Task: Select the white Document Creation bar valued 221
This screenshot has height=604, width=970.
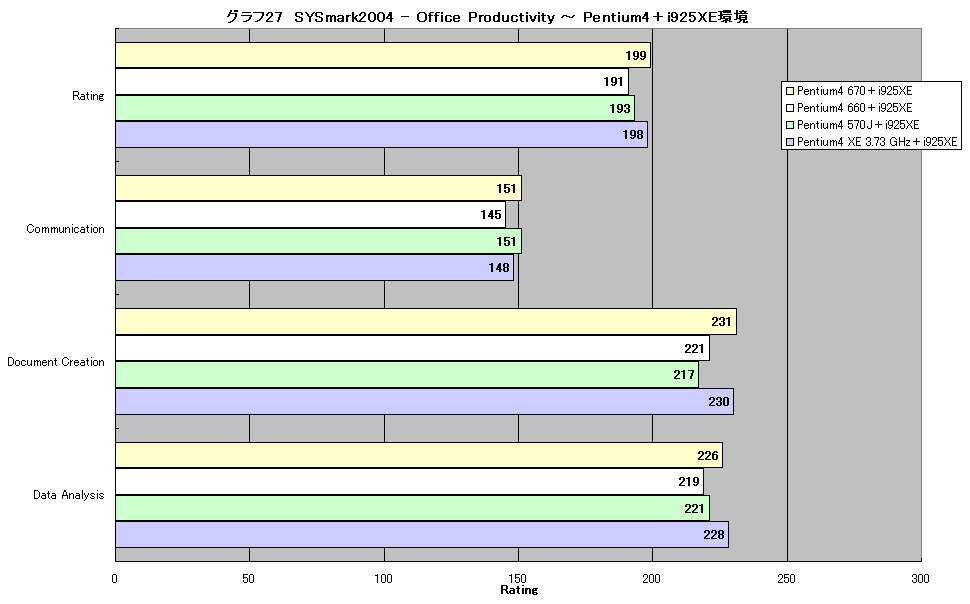Action: [x=413, y=348]
